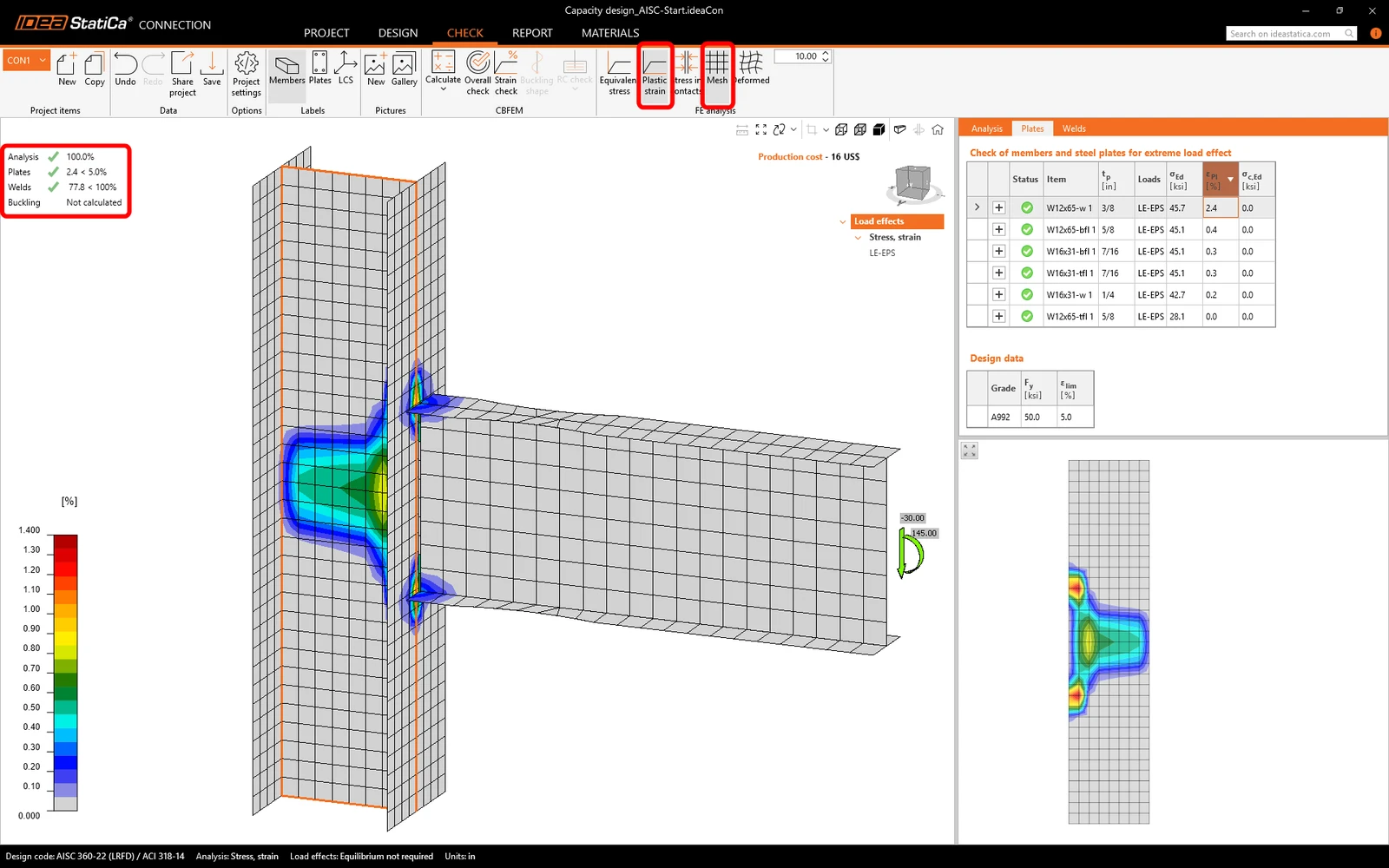
Task: Click the orange info icon
Action: (1375, 33)
